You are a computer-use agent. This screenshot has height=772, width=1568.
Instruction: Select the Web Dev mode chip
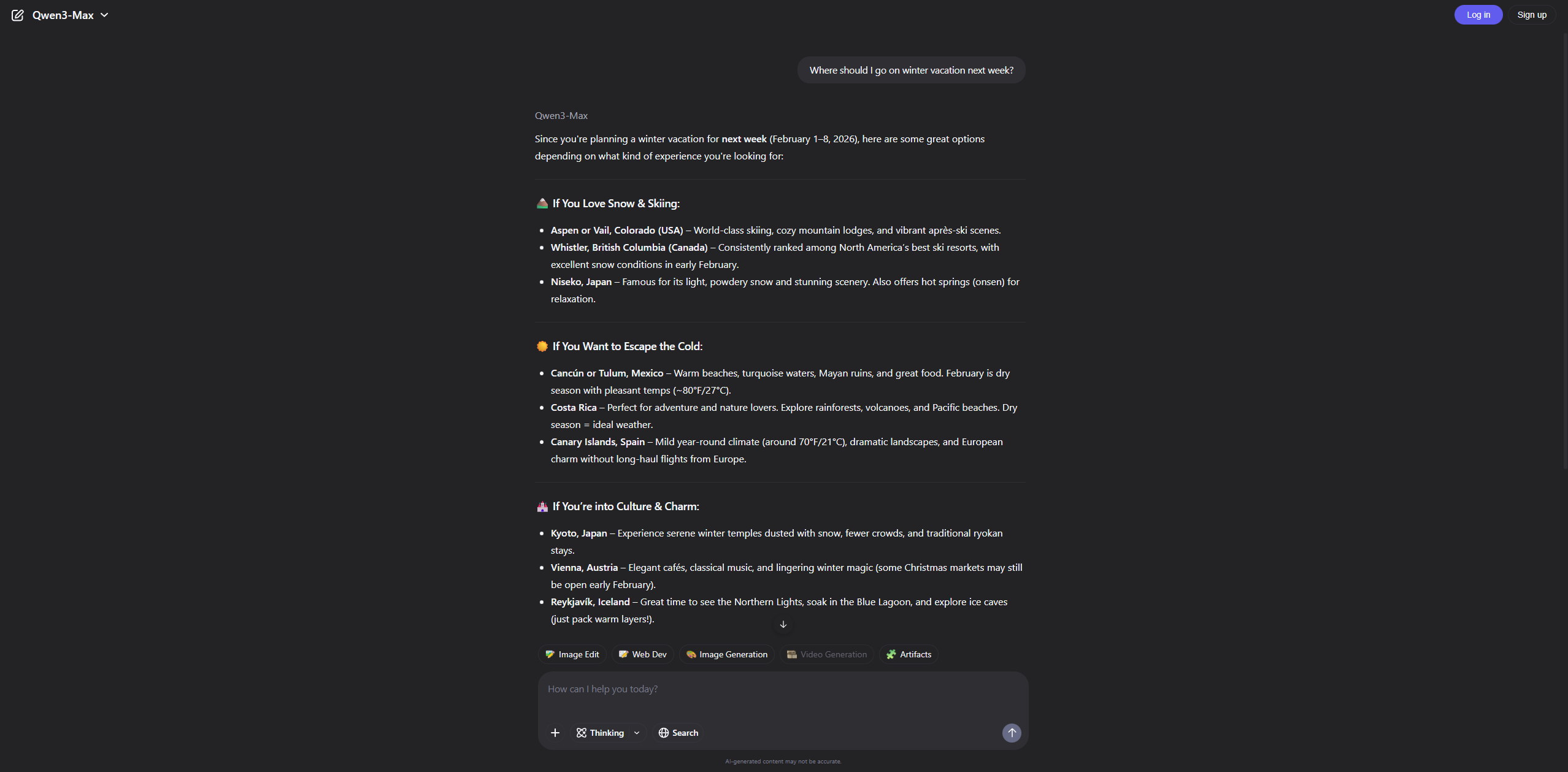643,654
